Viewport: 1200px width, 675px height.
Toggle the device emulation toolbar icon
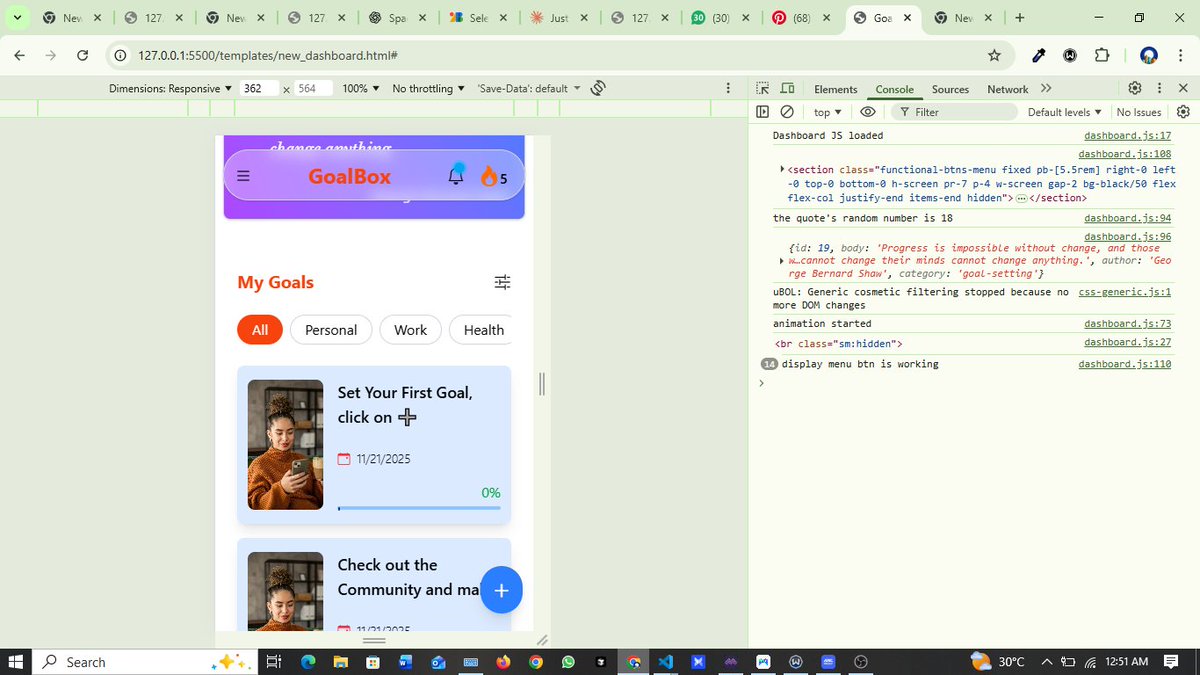[786, 88]
